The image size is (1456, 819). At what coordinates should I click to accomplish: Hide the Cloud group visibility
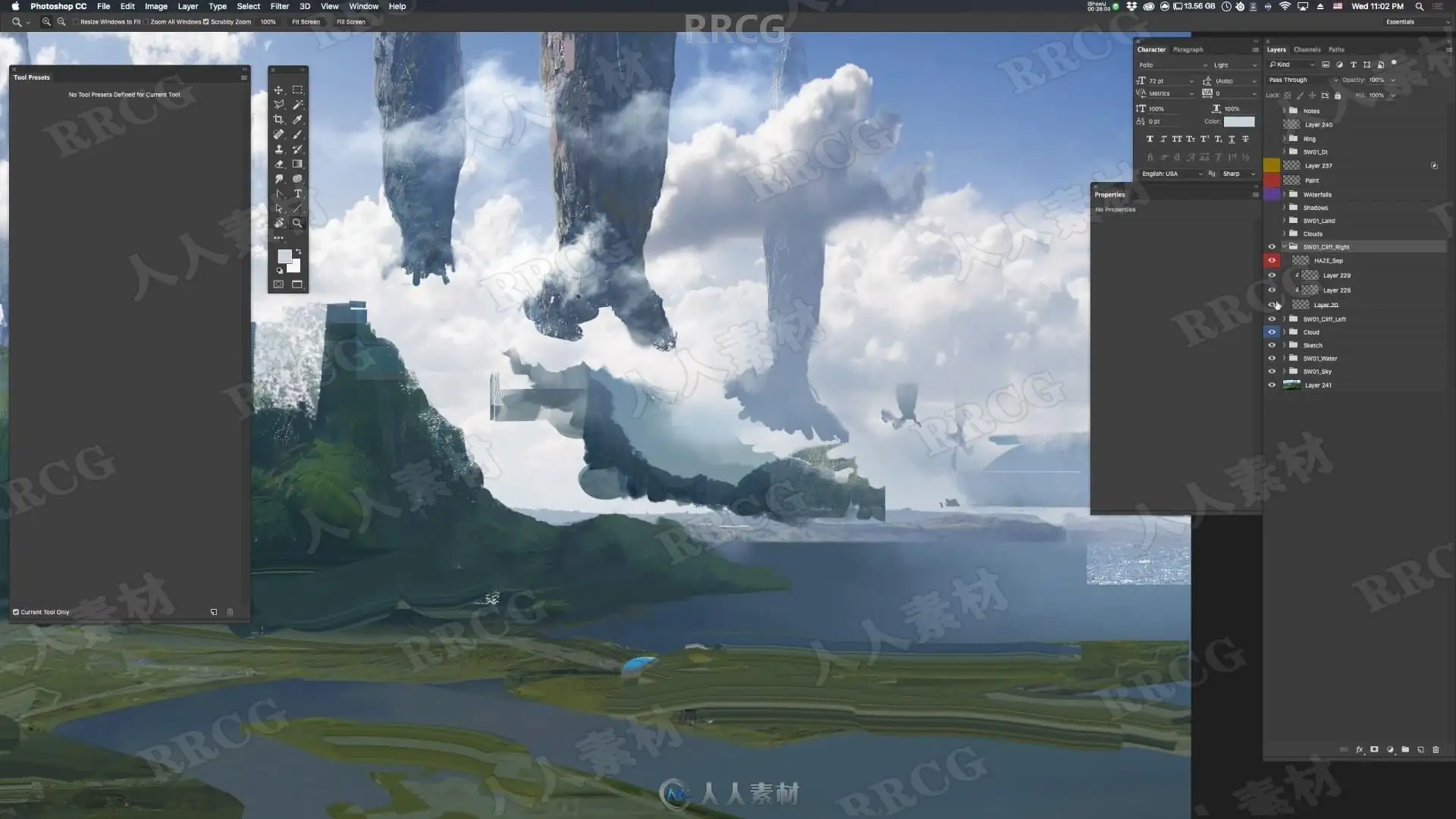click(1272, 332)
